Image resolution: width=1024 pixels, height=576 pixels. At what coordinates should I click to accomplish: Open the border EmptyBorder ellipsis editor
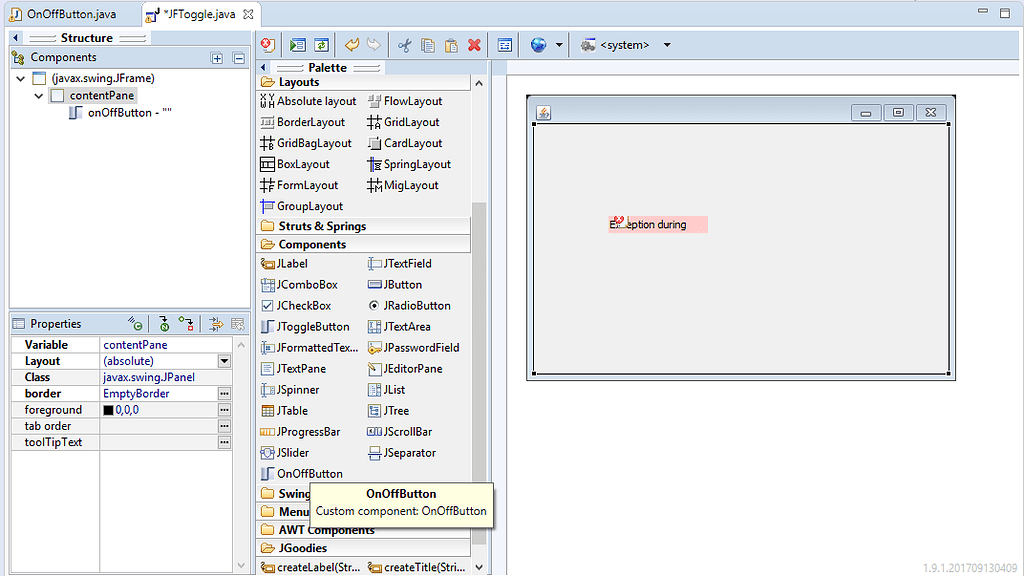[x=224, y=393]
